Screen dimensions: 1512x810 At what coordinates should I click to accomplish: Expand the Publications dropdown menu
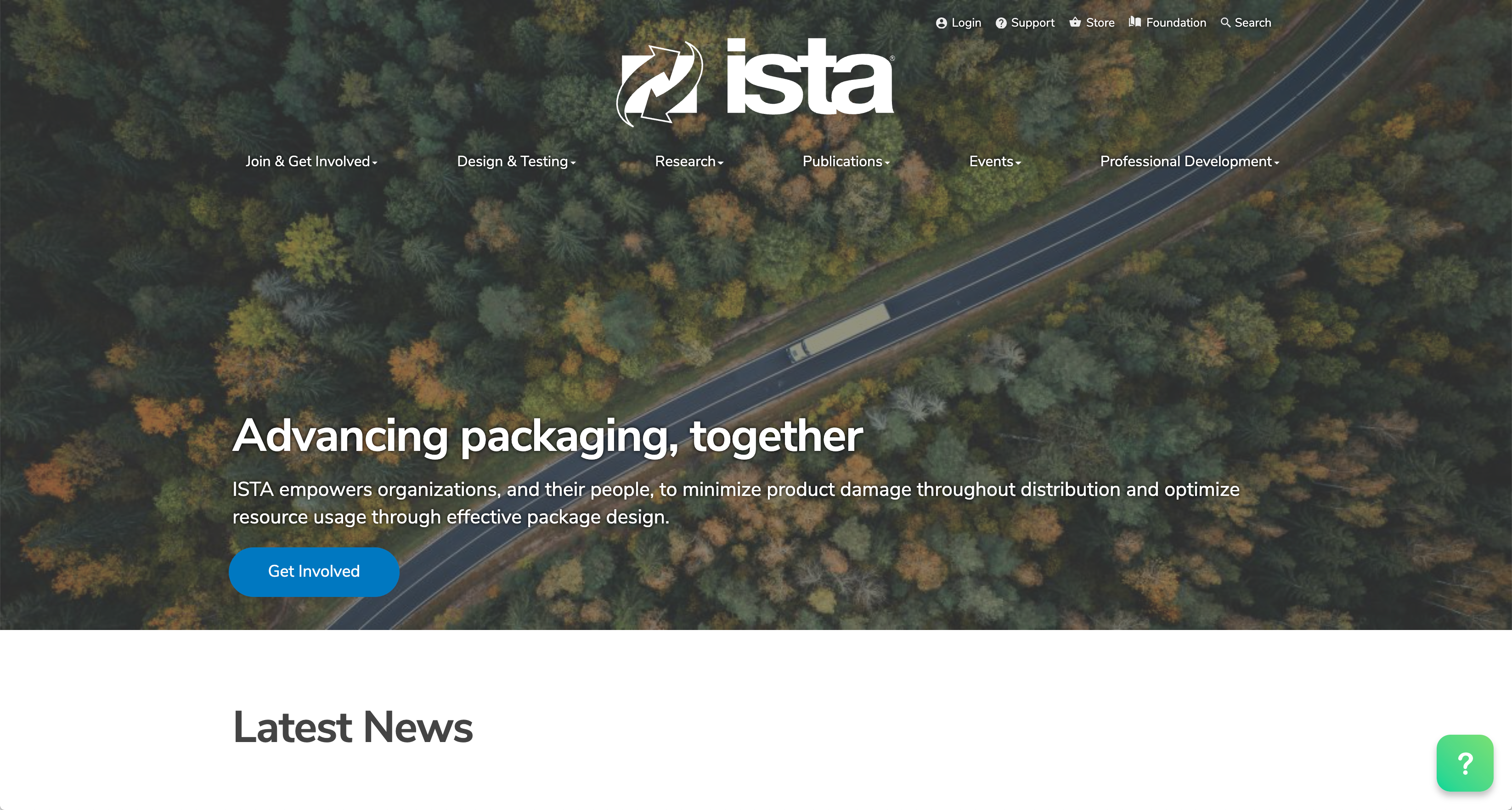pyautogui.click(x=846, y=162)
